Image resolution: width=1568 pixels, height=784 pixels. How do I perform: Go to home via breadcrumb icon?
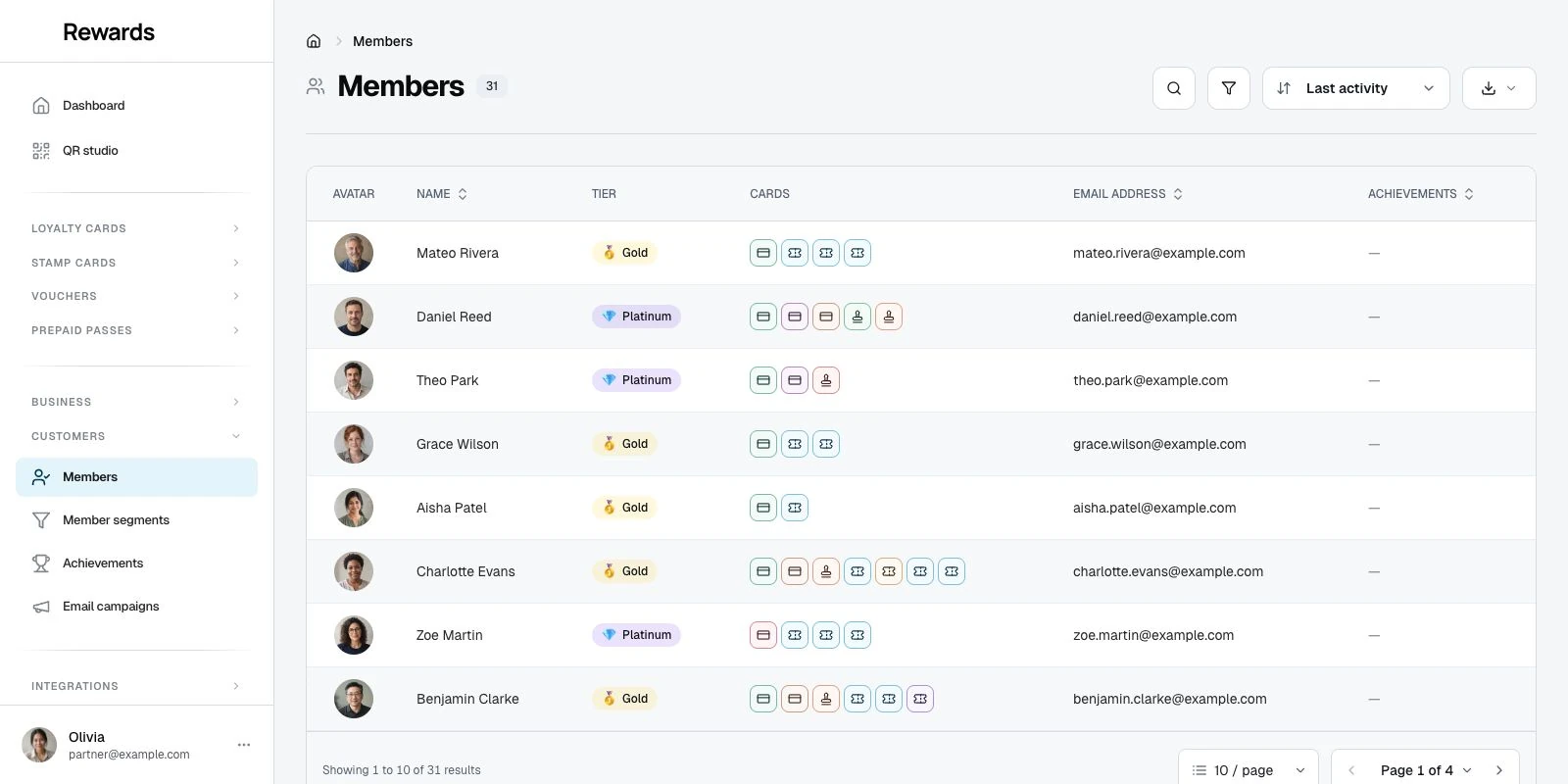(x=314, y=41)
